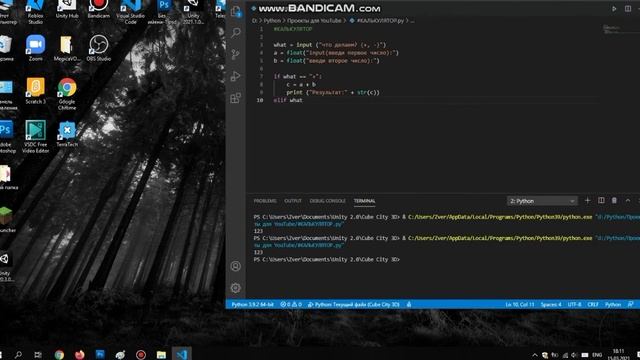This screenshot has width=640, height=360.
Task: Open the Manage gear in VS Code
Action: pos(236,288)
